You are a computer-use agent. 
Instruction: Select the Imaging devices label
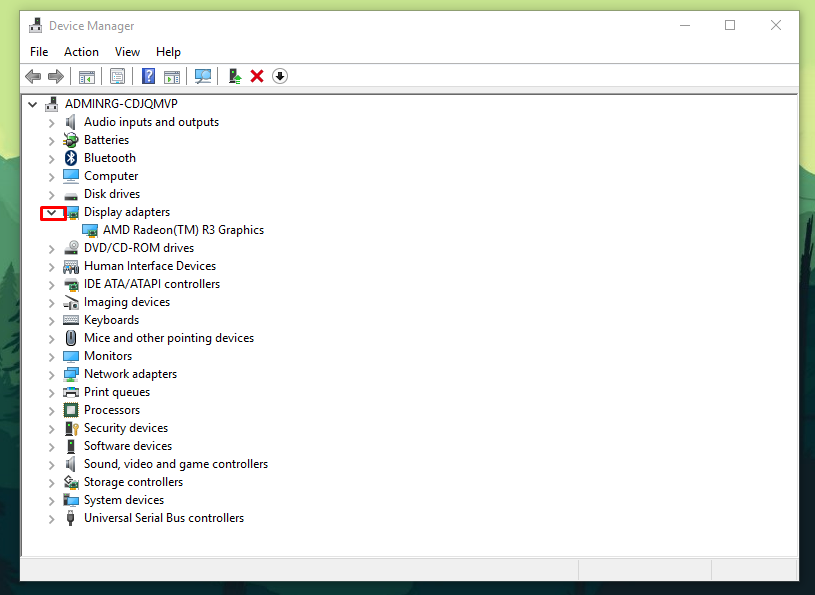127,302
